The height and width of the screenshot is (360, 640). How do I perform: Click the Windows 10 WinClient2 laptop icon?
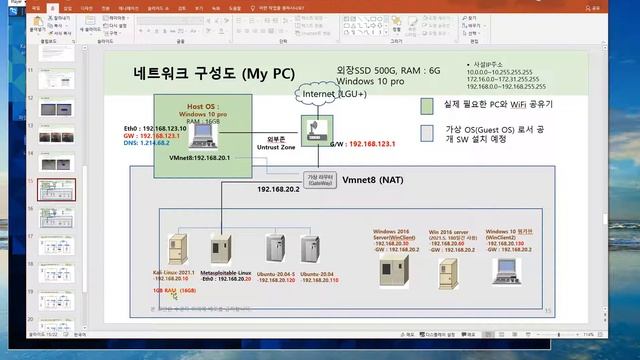pyautogui.click(x=507, y=271)
